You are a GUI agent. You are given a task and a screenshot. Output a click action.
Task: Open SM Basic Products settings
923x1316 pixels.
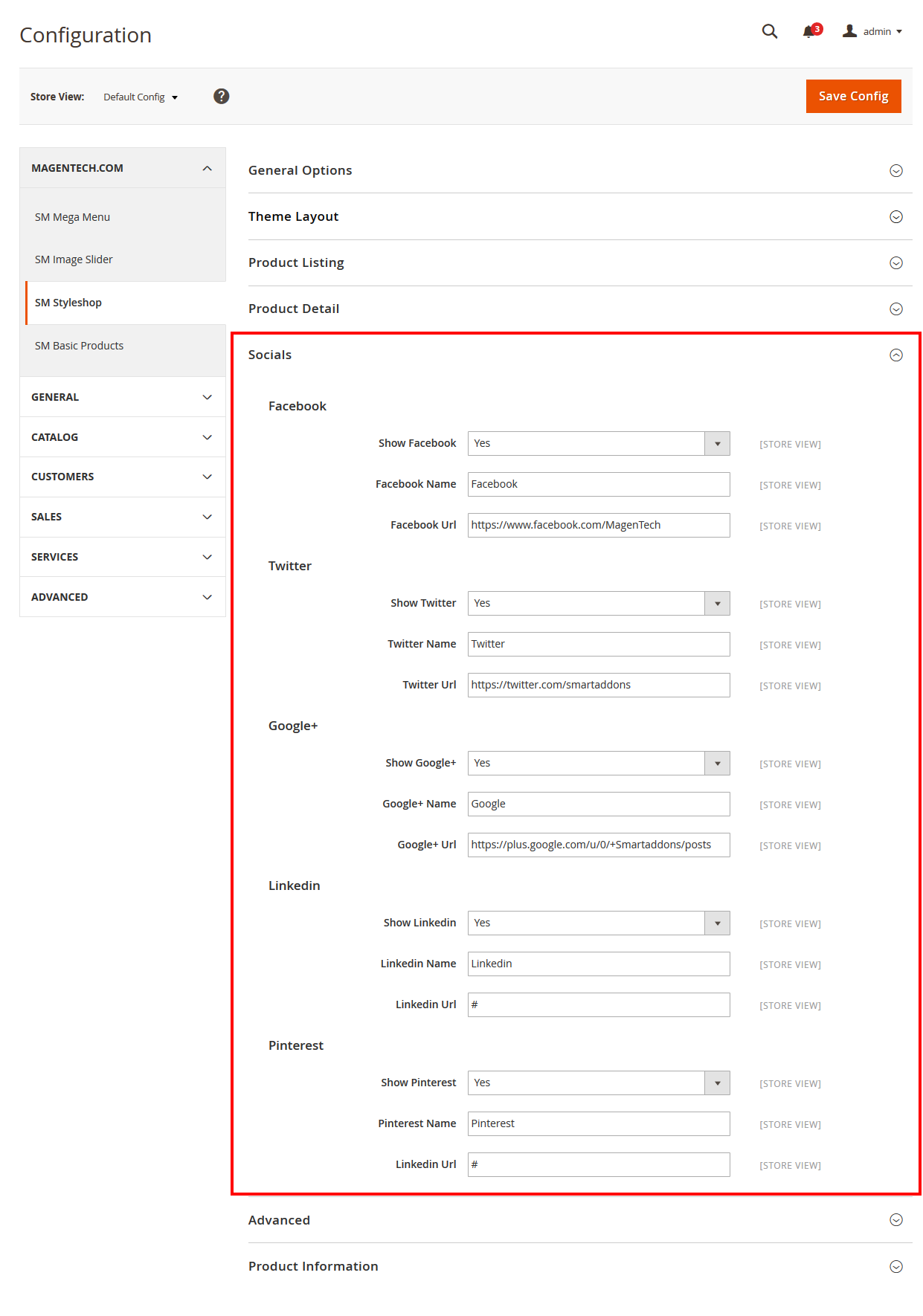79,346
